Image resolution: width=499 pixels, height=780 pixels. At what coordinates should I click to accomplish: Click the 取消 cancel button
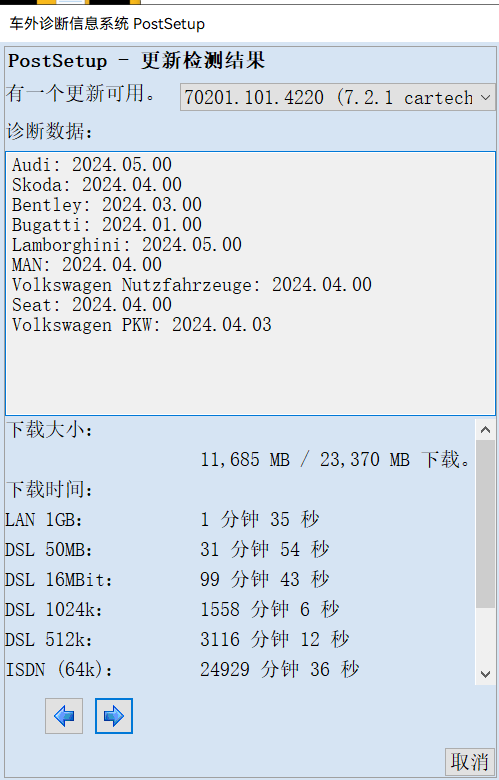tap(469, 762)
